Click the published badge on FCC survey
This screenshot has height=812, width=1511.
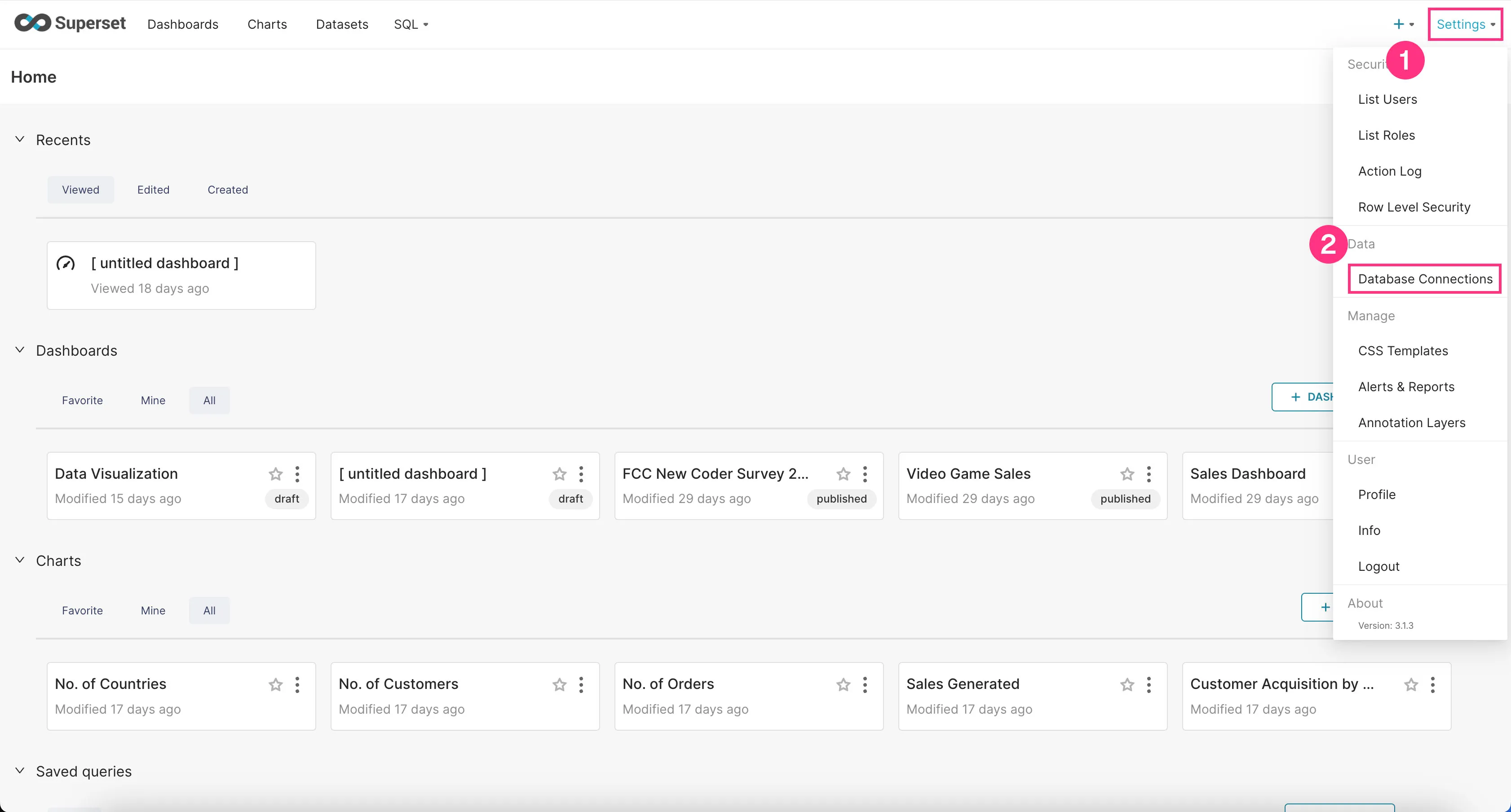click(x=841, y=499)
